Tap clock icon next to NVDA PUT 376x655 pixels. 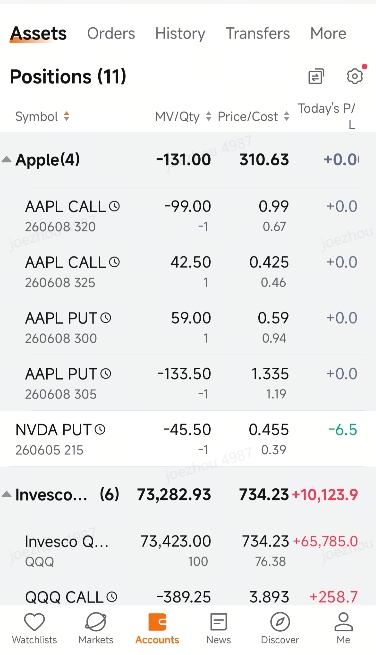[x=100, y=429]
